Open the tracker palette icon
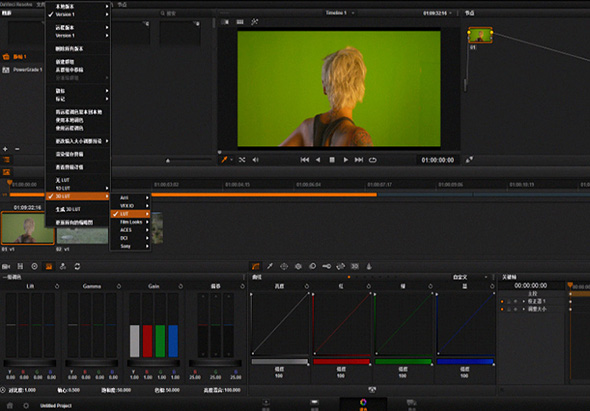This screenshot has height=411, width=590. coord(298,266)
